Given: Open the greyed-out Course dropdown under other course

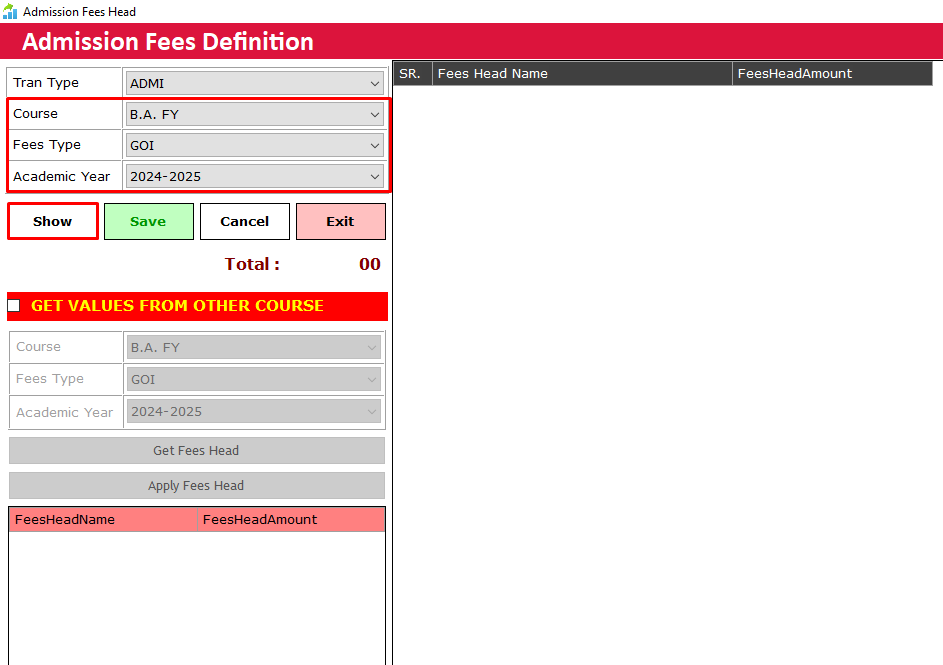Looking at the screenshot, I should [x=255, y=347].
